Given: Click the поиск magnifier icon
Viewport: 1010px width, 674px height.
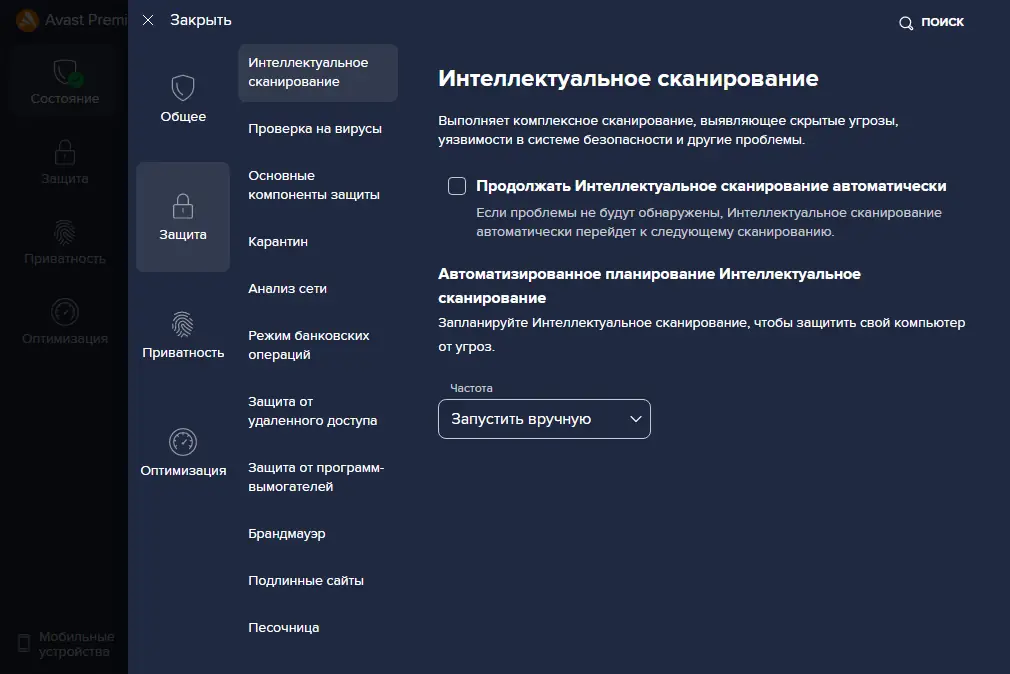Looking at the screenshot, I should pyautogui.click(x=906, y=21).
